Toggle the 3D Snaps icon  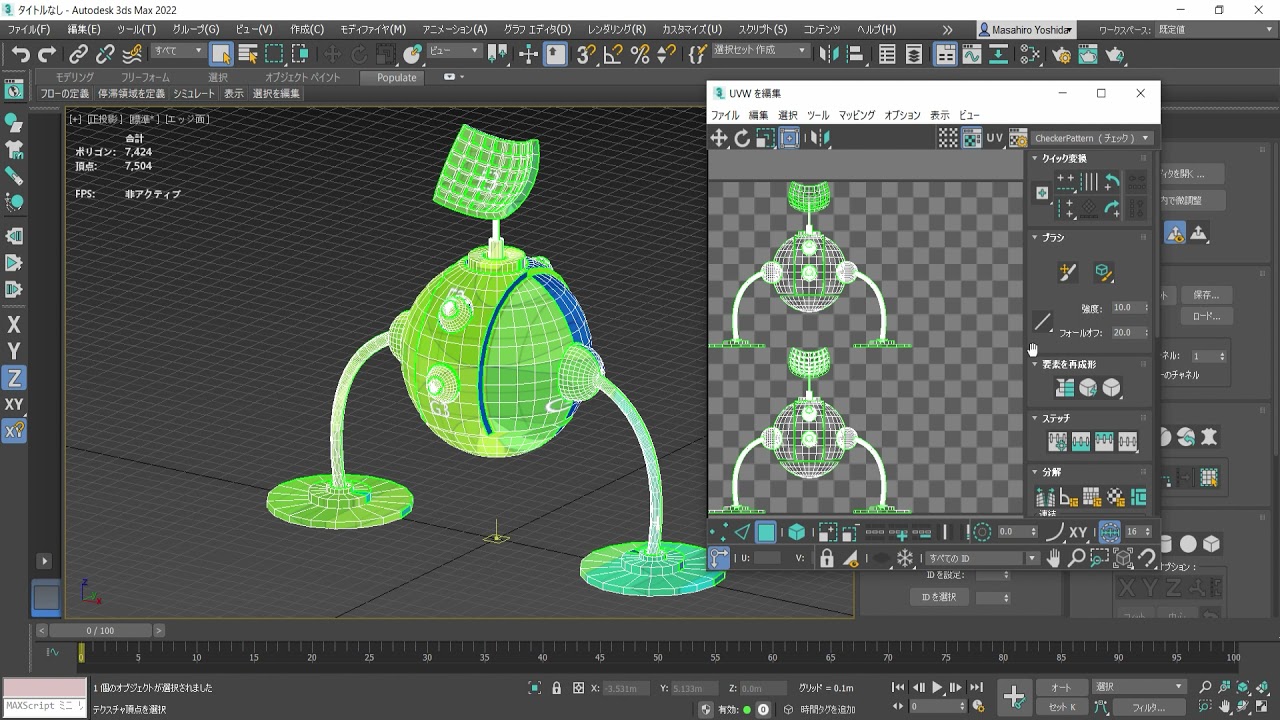coord(586,54)
